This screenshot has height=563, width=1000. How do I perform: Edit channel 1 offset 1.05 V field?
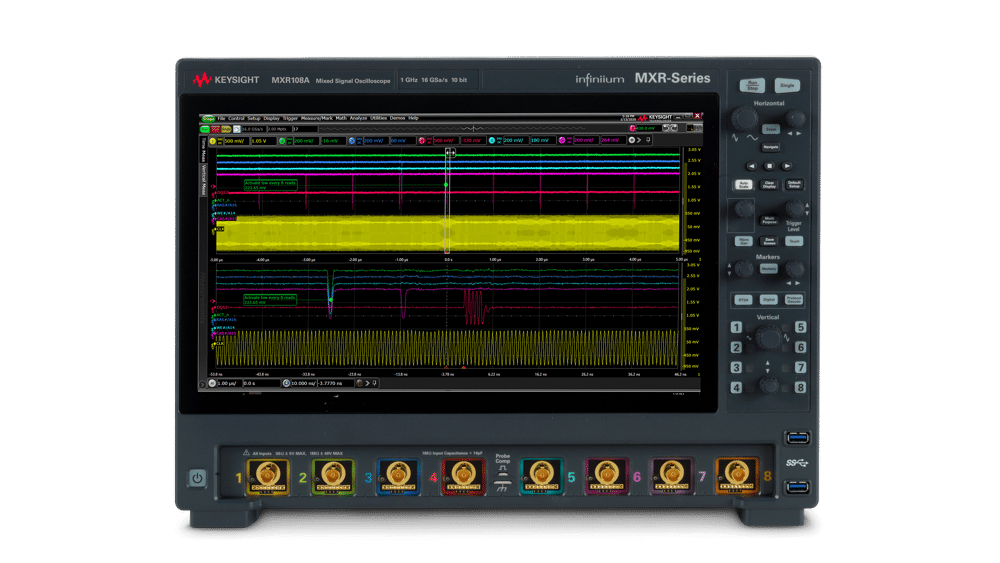click(263, 141)
